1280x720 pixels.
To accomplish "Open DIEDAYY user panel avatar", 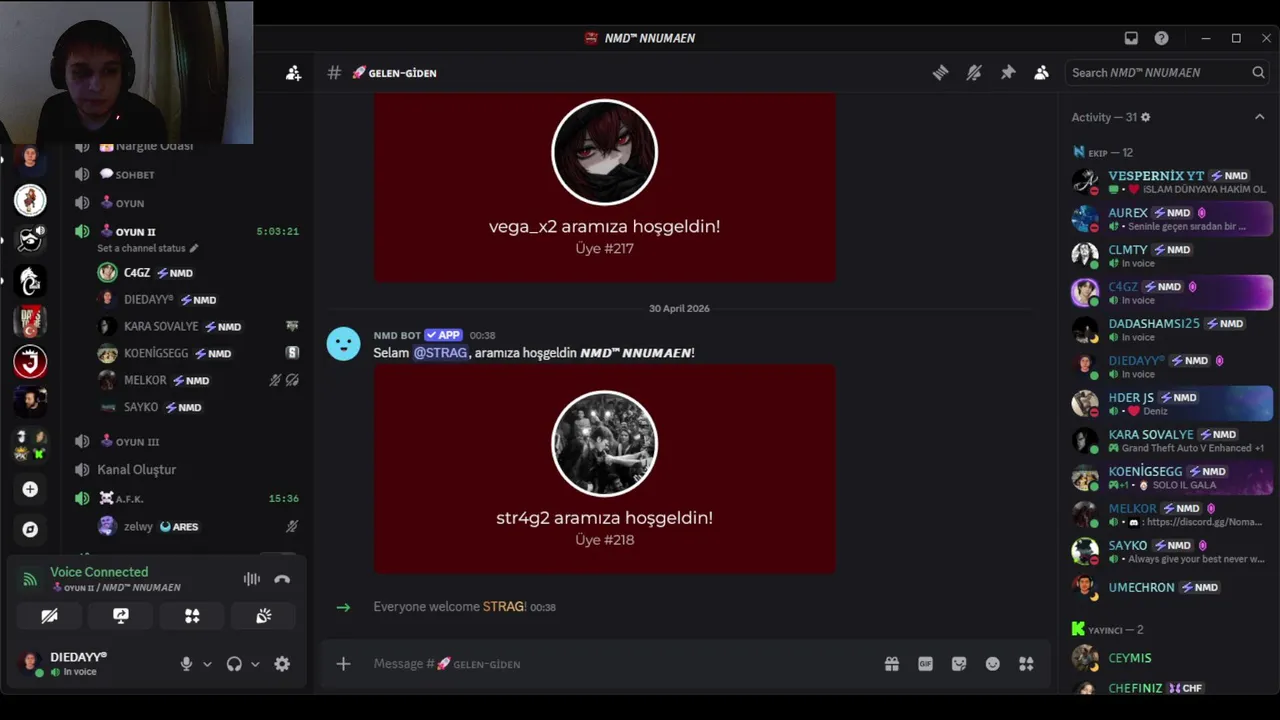I will (x=30, y=662).
